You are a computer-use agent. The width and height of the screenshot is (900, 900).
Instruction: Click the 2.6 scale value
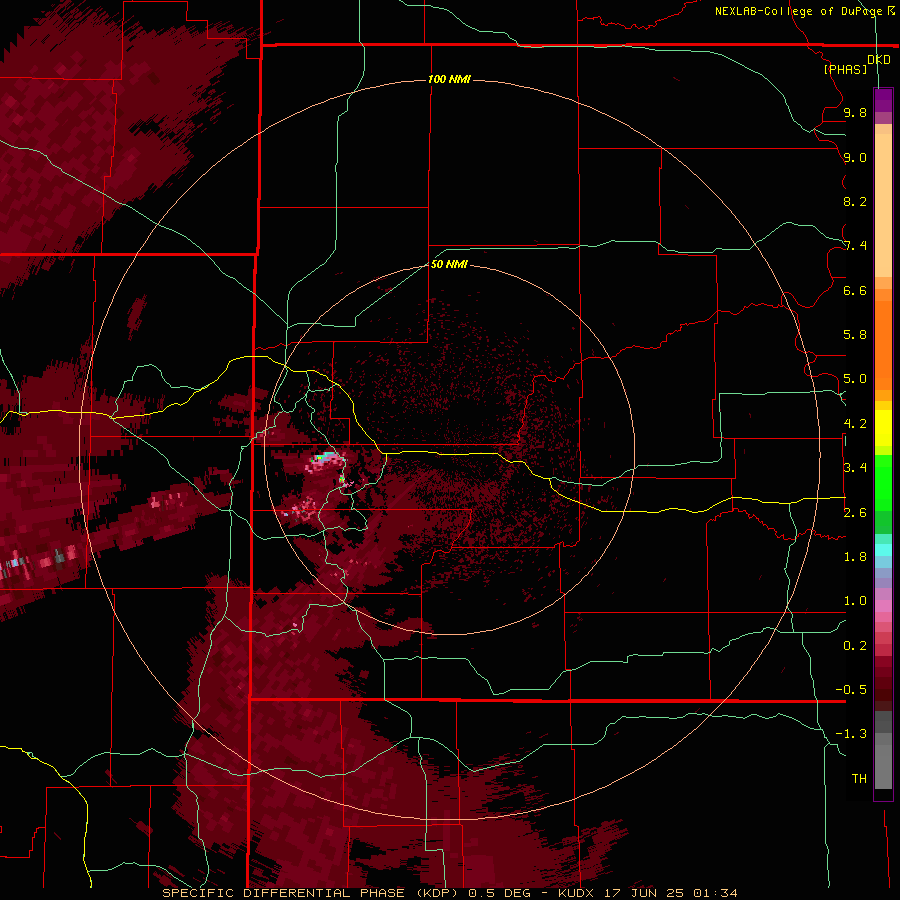click(x=855, y=513)
